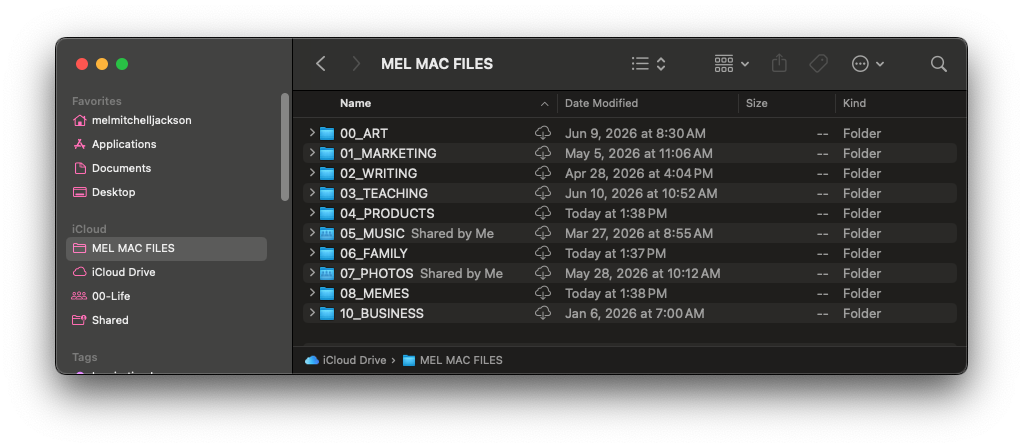1023x448 pixels.
Task: Download 01_MARKETING via its cloud icon
Action: tap(543, 153)
